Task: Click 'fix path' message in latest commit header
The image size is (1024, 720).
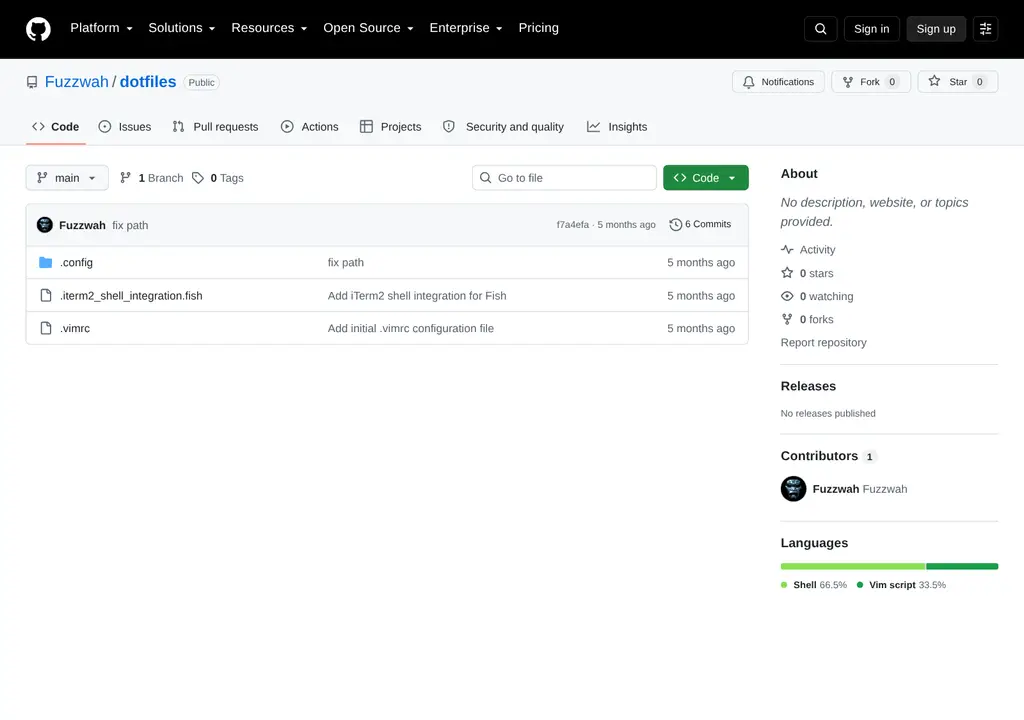Action: [x=130, y=225]
